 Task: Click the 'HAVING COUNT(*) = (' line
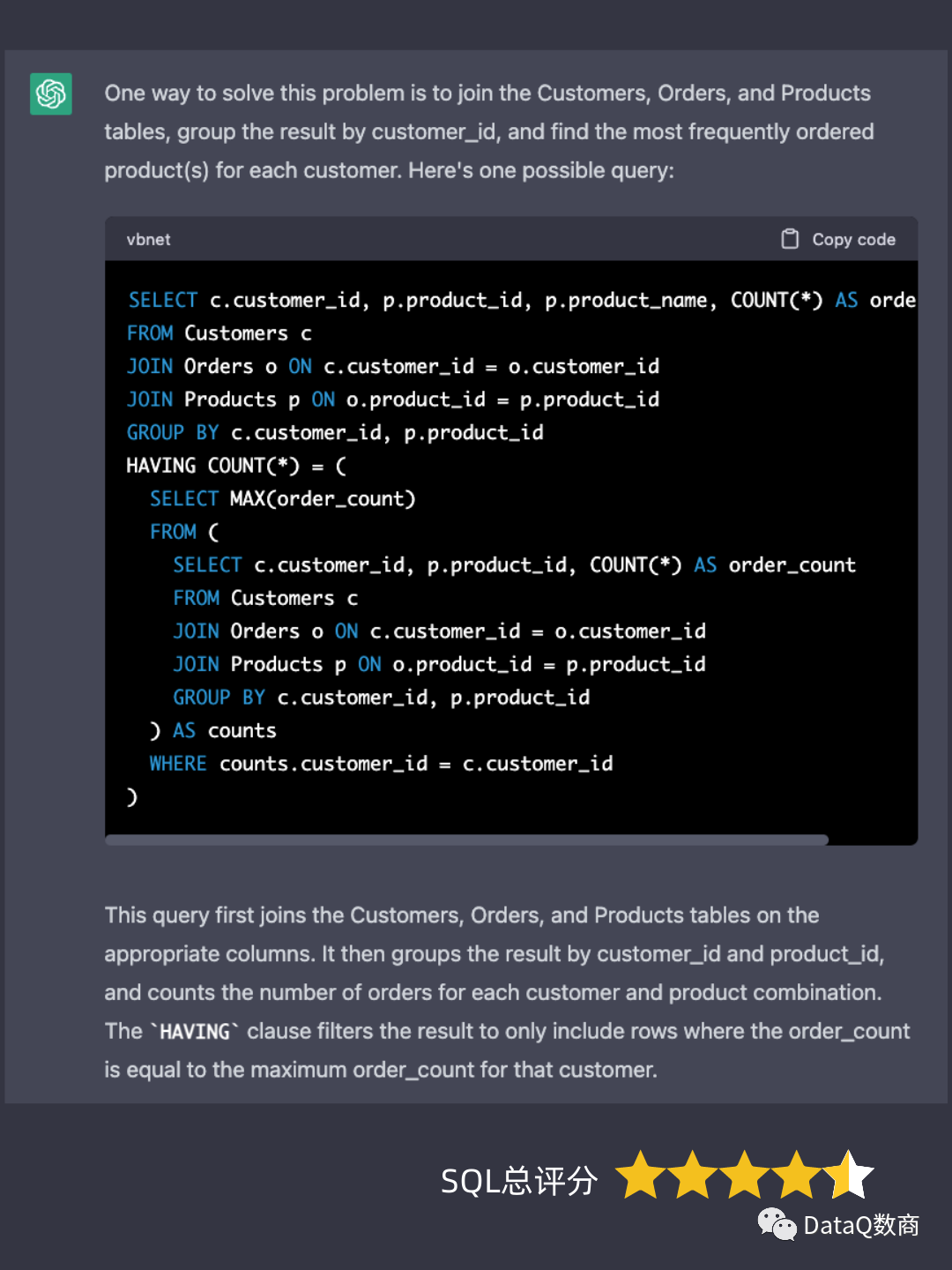(236, 466)
